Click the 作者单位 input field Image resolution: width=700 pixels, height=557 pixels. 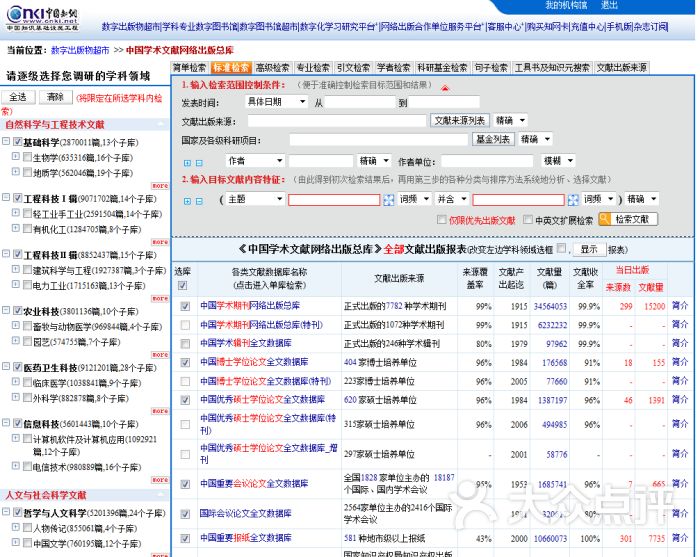click(x=488, y=161)
